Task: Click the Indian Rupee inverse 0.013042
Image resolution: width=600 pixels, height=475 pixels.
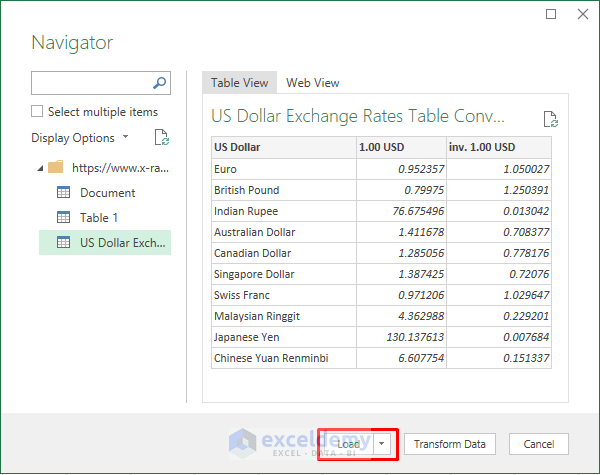Action: click(x=526, y=211)
